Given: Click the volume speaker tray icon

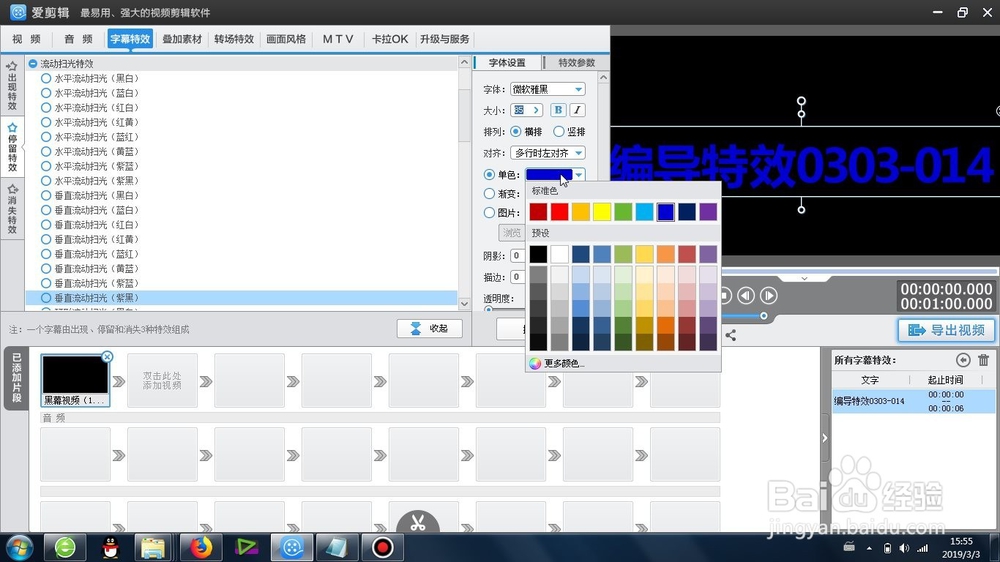Looking at the screenshot, I should click(x=904, y=548).
